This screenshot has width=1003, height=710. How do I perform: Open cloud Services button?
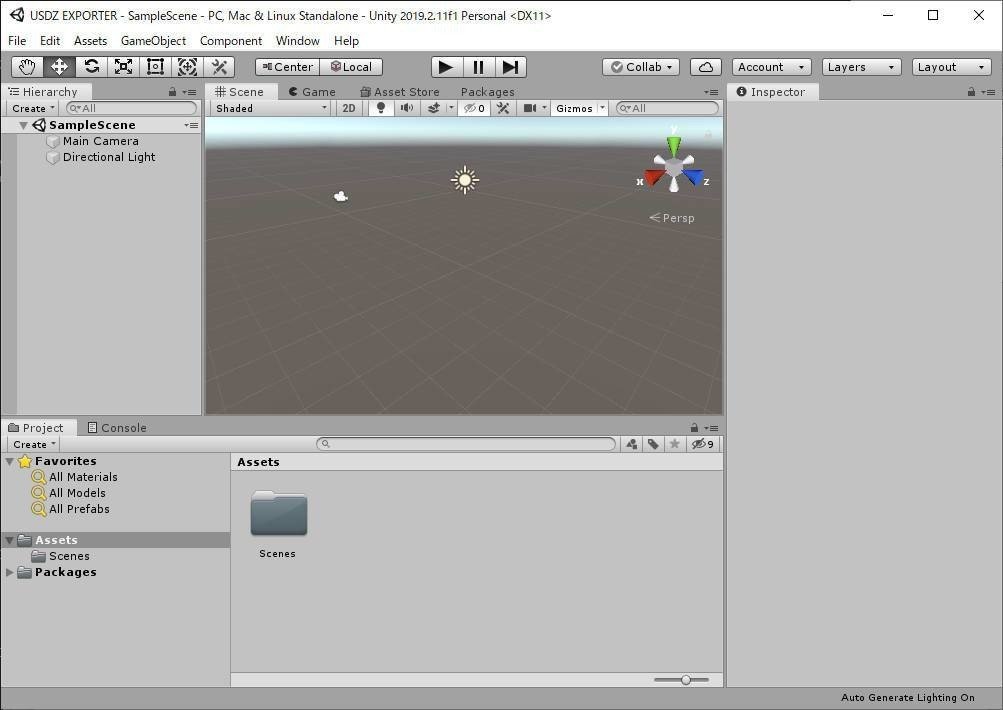coord(706,67)
